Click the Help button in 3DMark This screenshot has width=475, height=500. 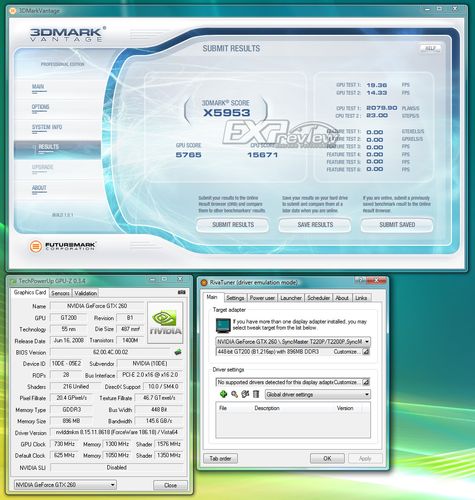[430, 48]
